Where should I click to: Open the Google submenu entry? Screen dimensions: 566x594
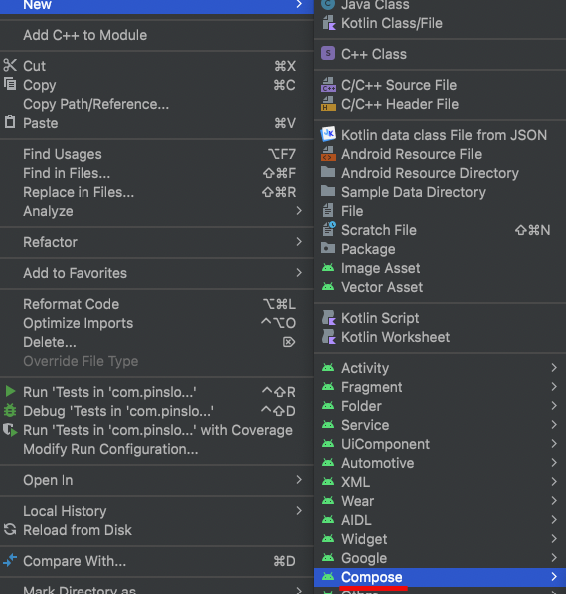pos(440,558)
